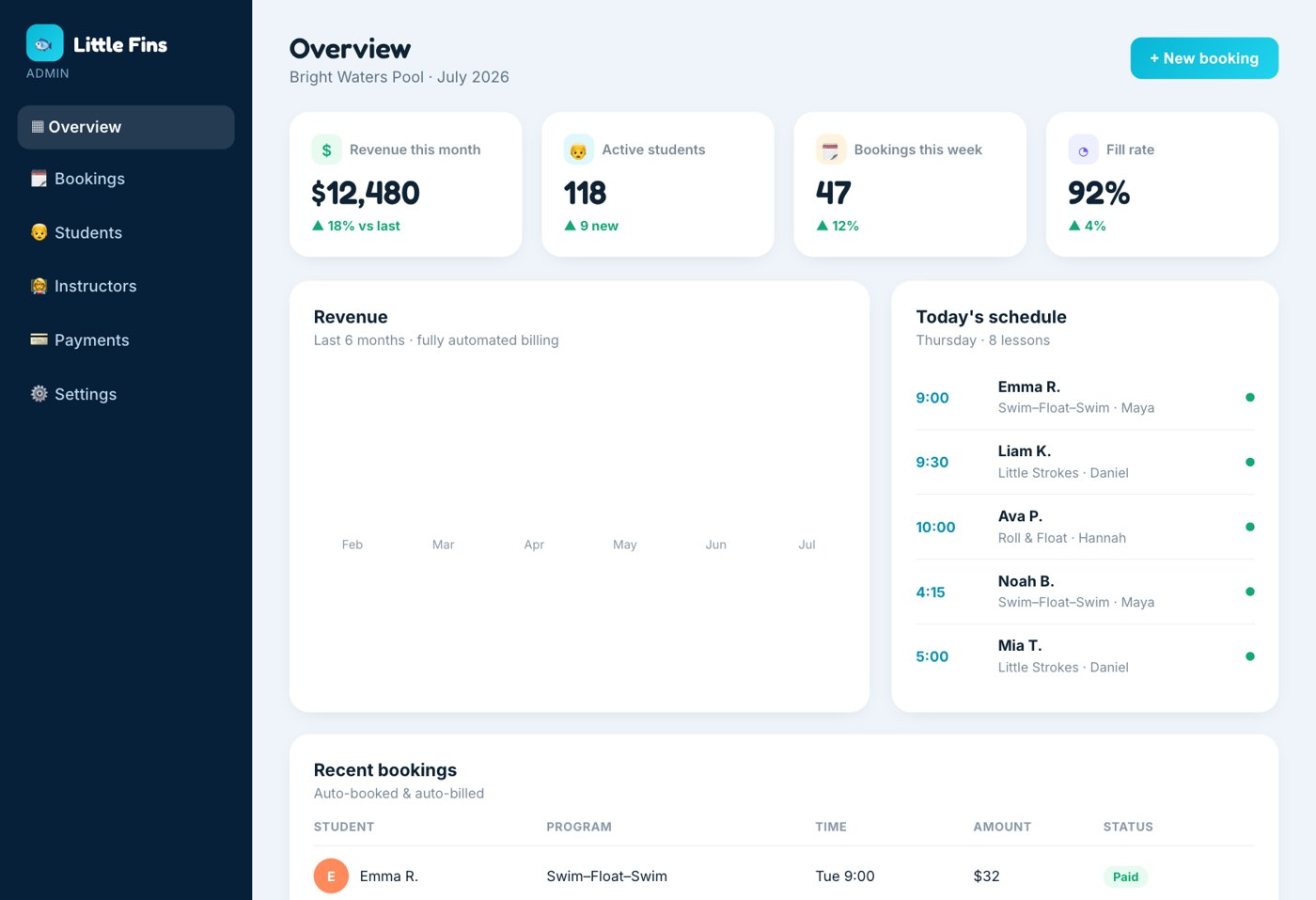
Task: Click the Swim–Float–Swim program cell in Recent bookings
Action: pos(606,876)
